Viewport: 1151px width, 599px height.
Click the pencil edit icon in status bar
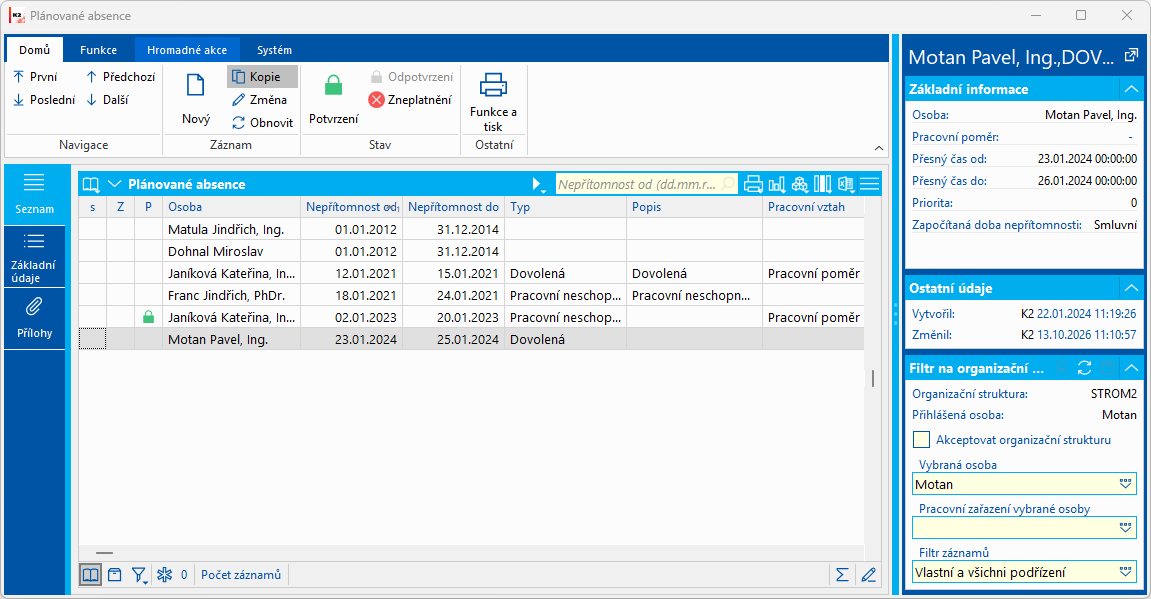tap(868, 575)
